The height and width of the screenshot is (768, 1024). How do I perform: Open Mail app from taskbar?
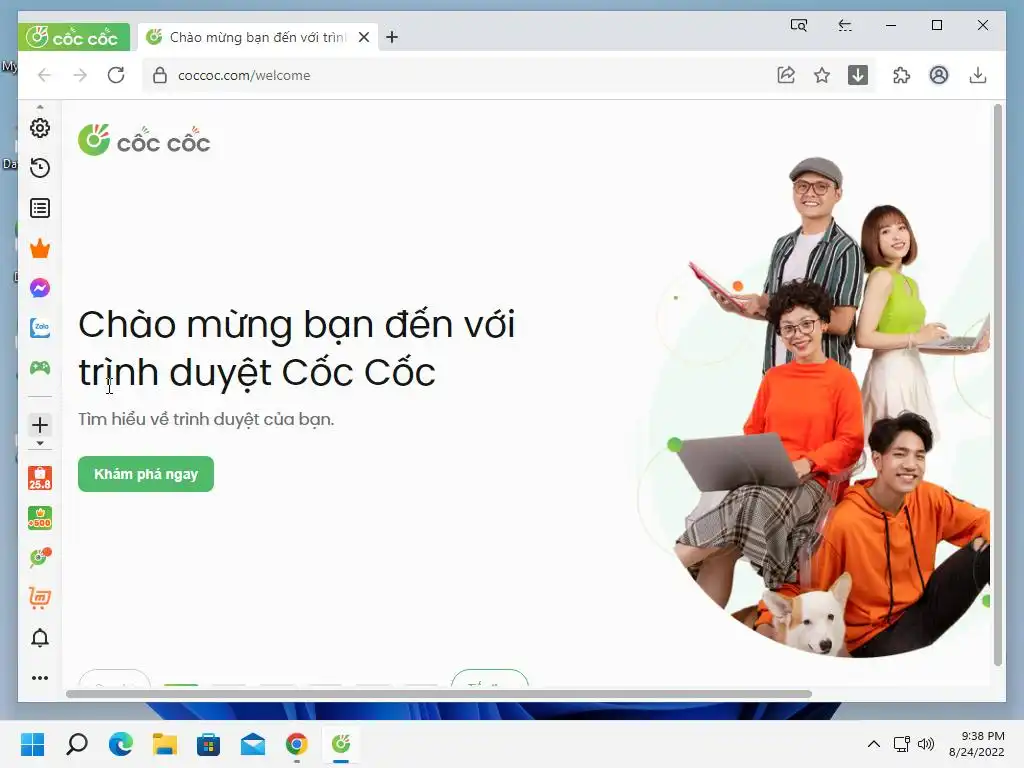pos(253,744)
